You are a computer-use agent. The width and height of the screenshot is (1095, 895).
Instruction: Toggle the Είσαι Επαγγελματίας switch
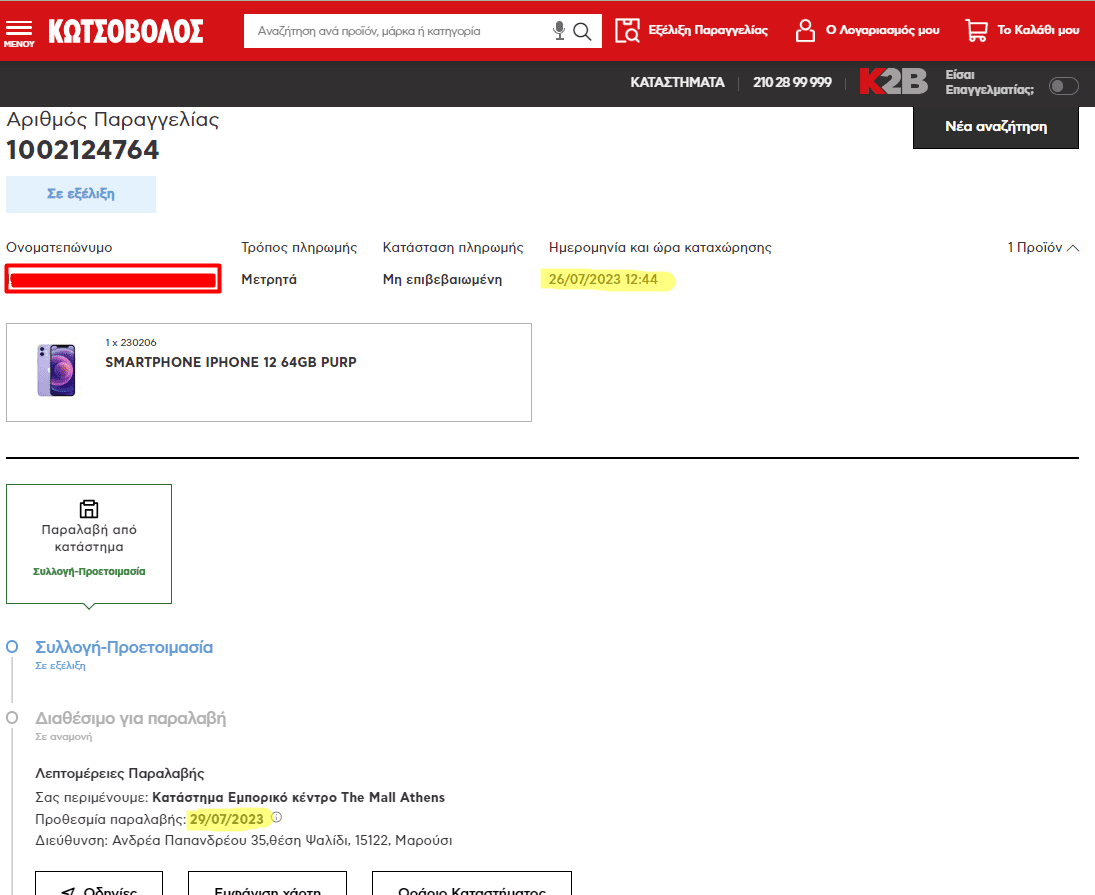(x=1063, y=86)
